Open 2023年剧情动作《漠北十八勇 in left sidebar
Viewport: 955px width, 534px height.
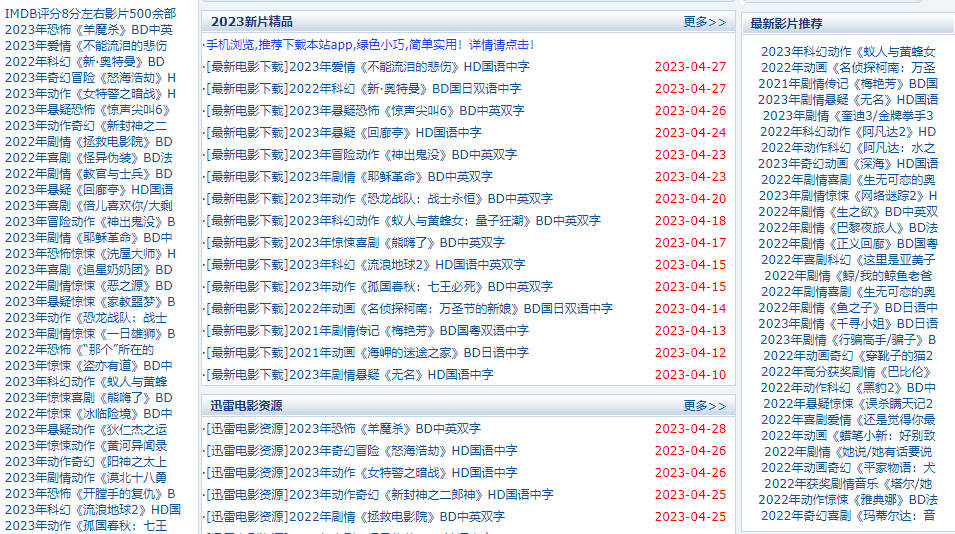coord(86,477)
